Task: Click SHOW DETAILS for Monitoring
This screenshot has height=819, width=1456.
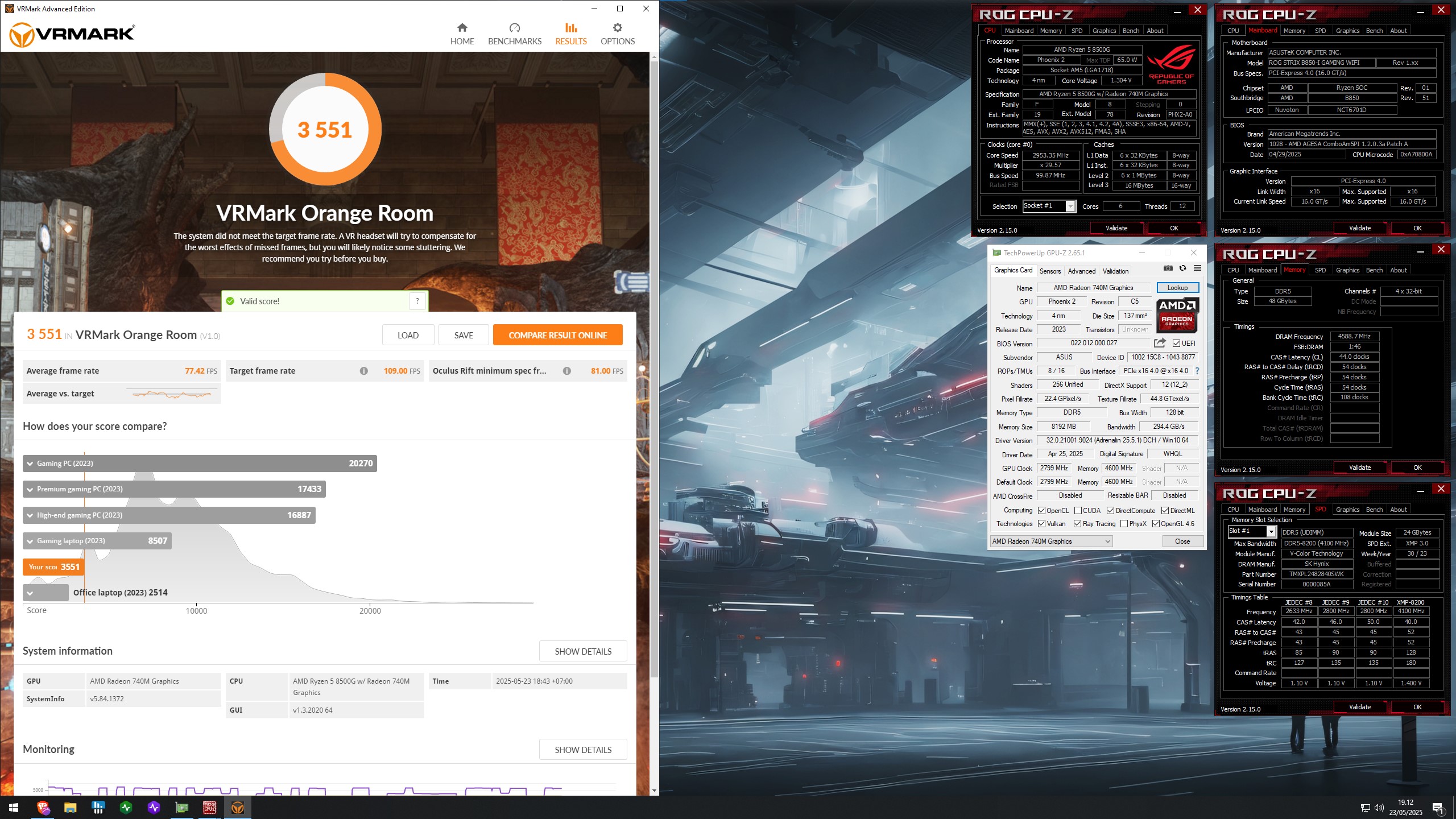Action: (x=583, y=750)
